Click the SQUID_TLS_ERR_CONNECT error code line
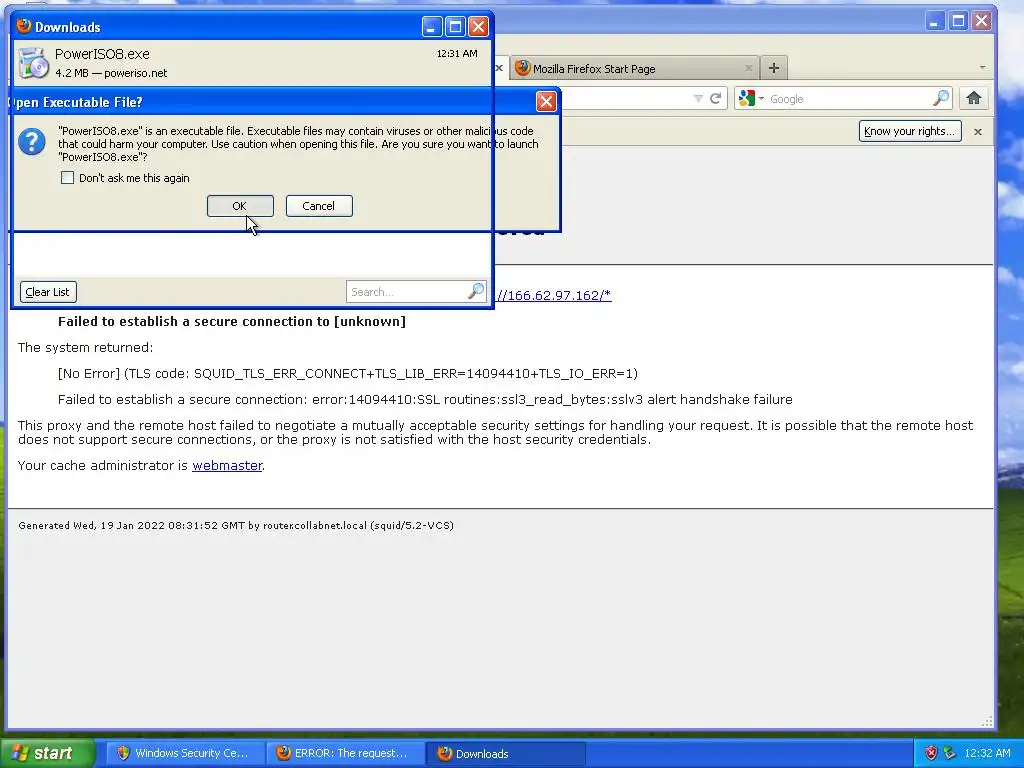 347,374
